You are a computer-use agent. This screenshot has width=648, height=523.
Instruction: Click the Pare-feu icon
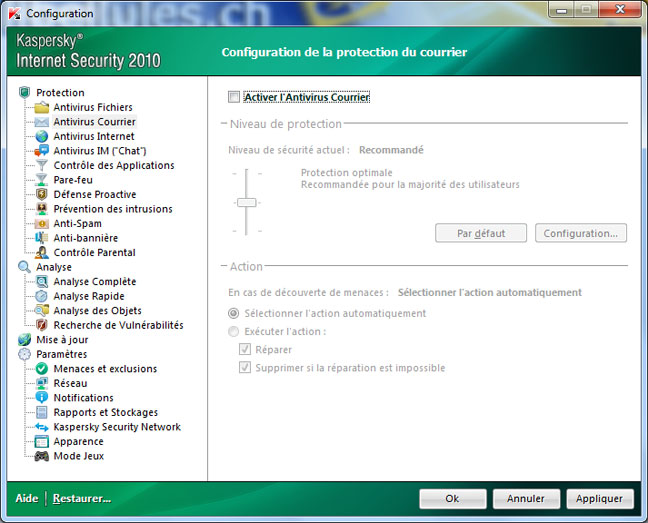tap(42, 180)
